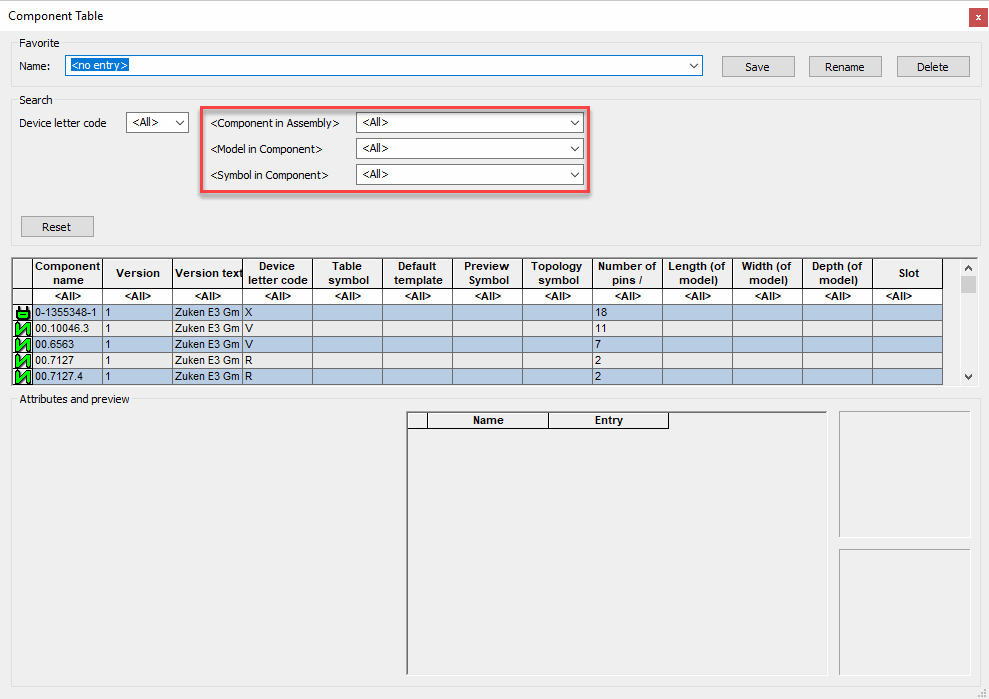Select component 00.6563 in the table
This screenshot has height=699, width=989.
tap(67, 344)
